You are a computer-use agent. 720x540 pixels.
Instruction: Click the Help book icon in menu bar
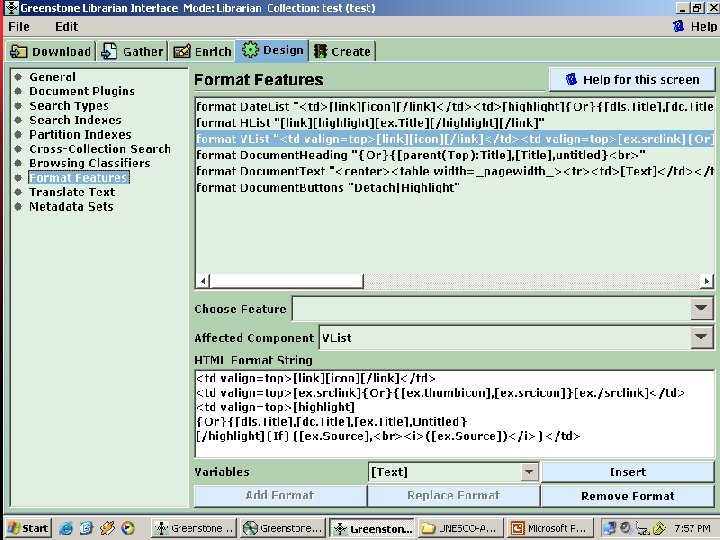(679, 26)
